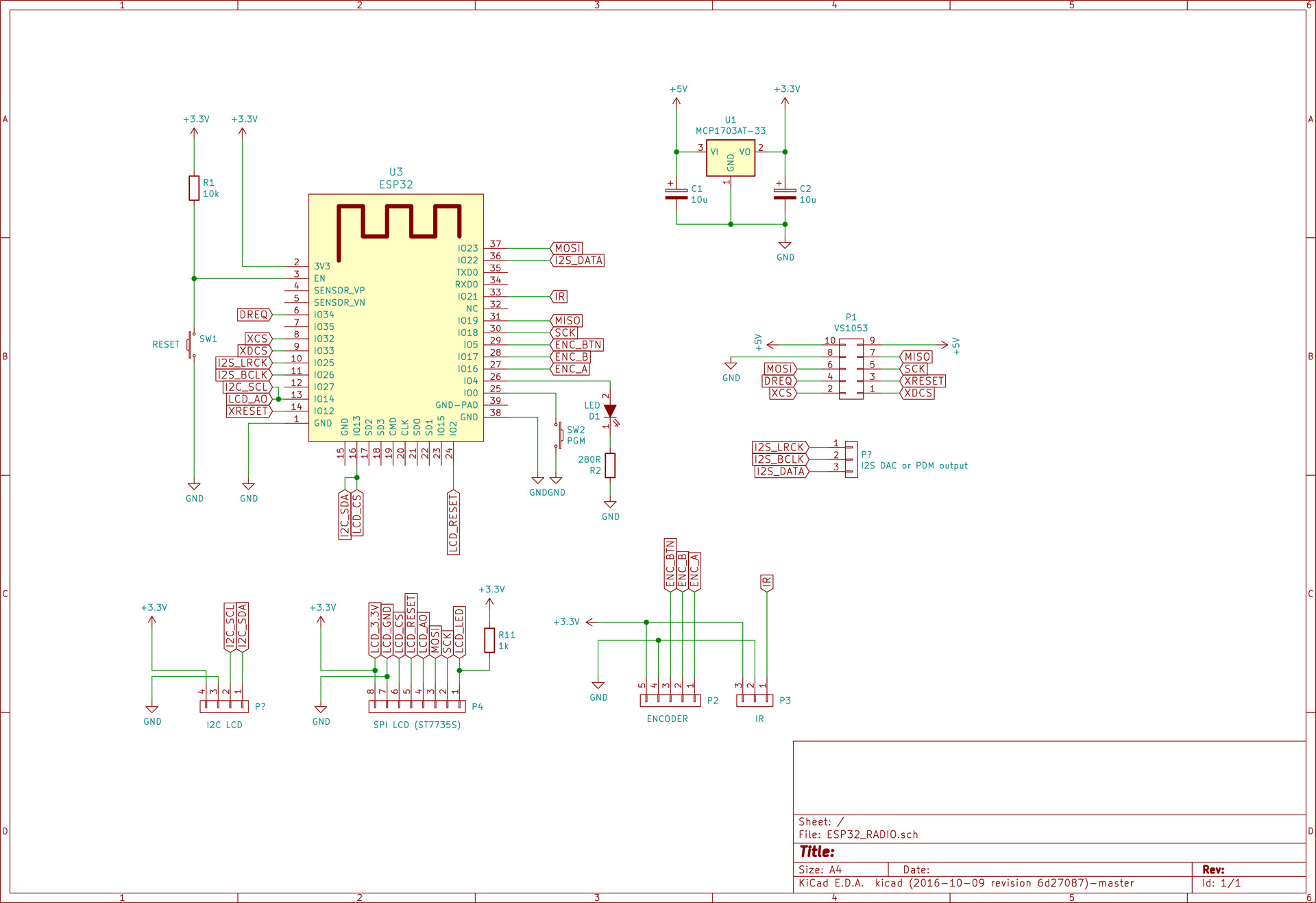Select capacitor C2 10u symbol
This screenshot has width=1316, height=903.
point(785,194)
